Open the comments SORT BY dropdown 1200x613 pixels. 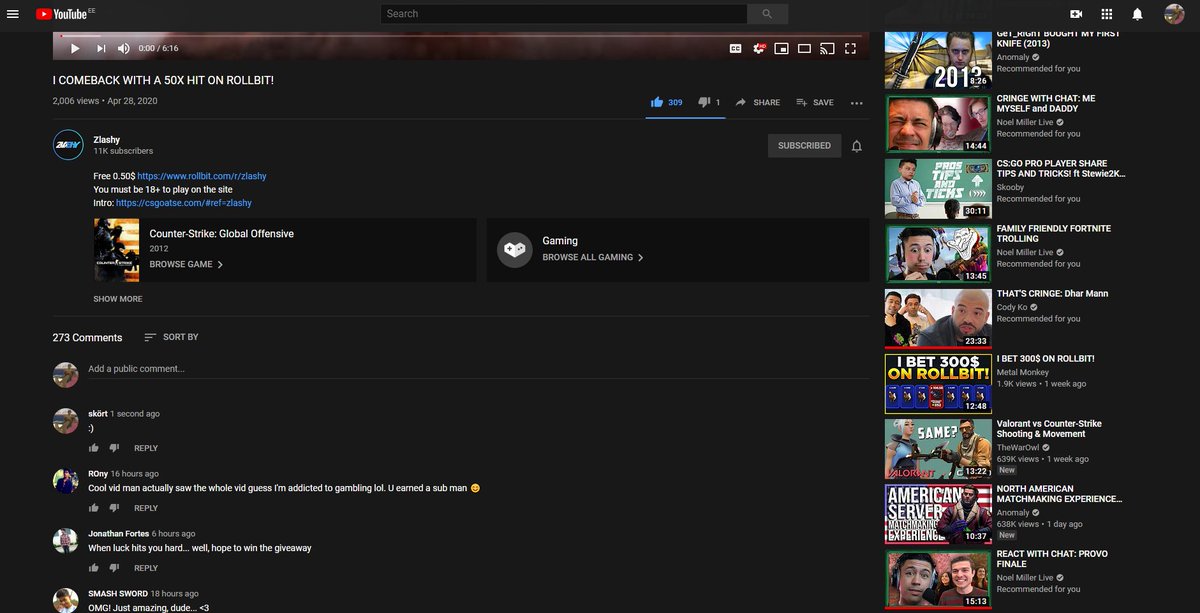coord(171,337)
